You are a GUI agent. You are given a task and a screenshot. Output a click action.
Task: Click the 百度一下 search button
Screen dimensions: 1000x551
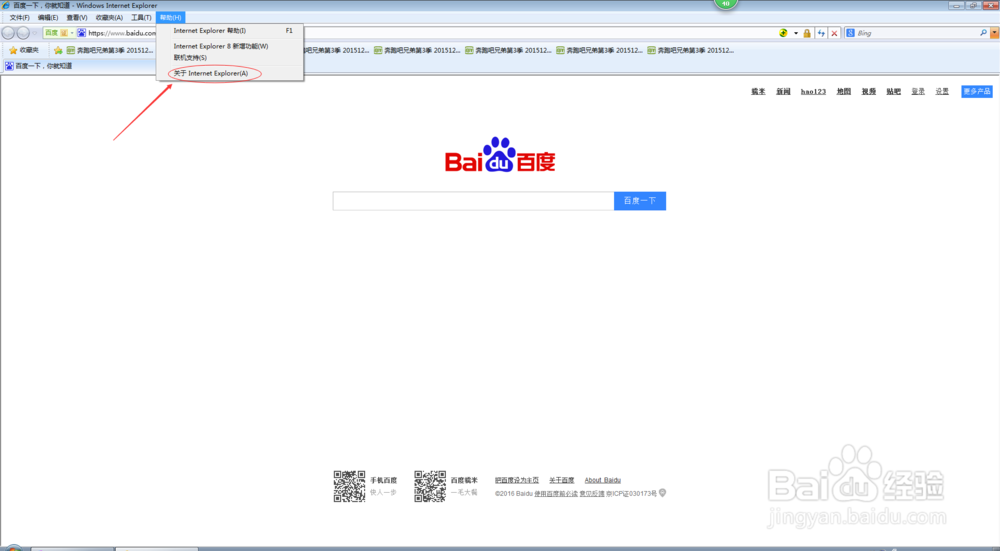pos(640,201)
